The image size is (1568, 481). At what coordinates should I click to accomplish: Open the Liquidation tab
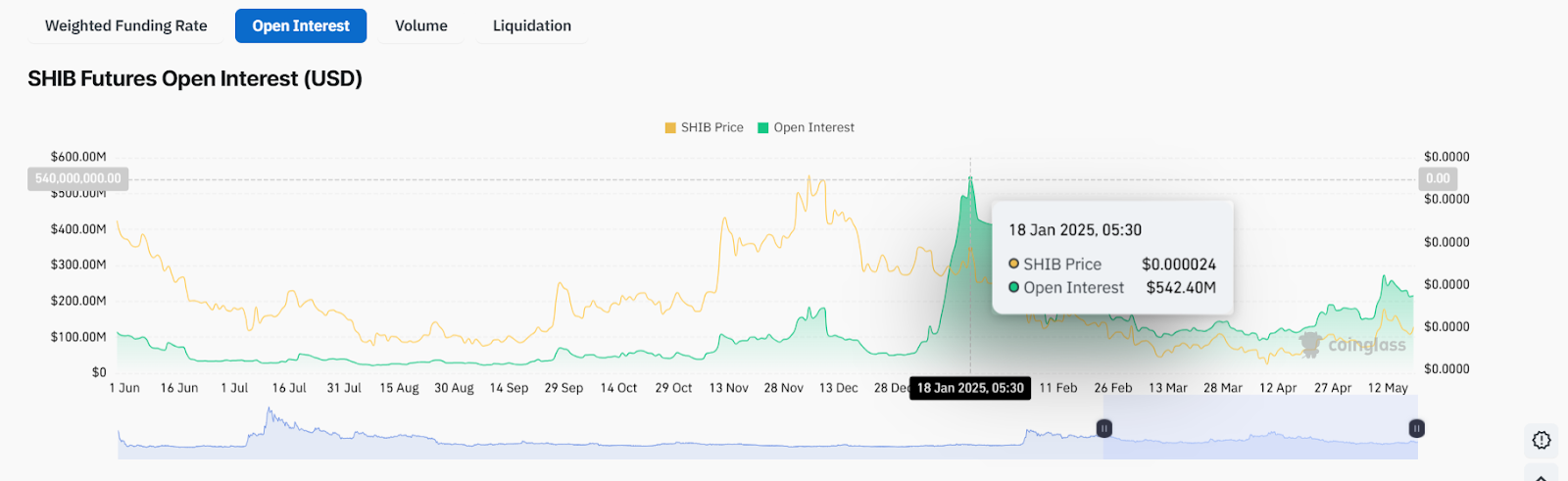tap(532, 26)
